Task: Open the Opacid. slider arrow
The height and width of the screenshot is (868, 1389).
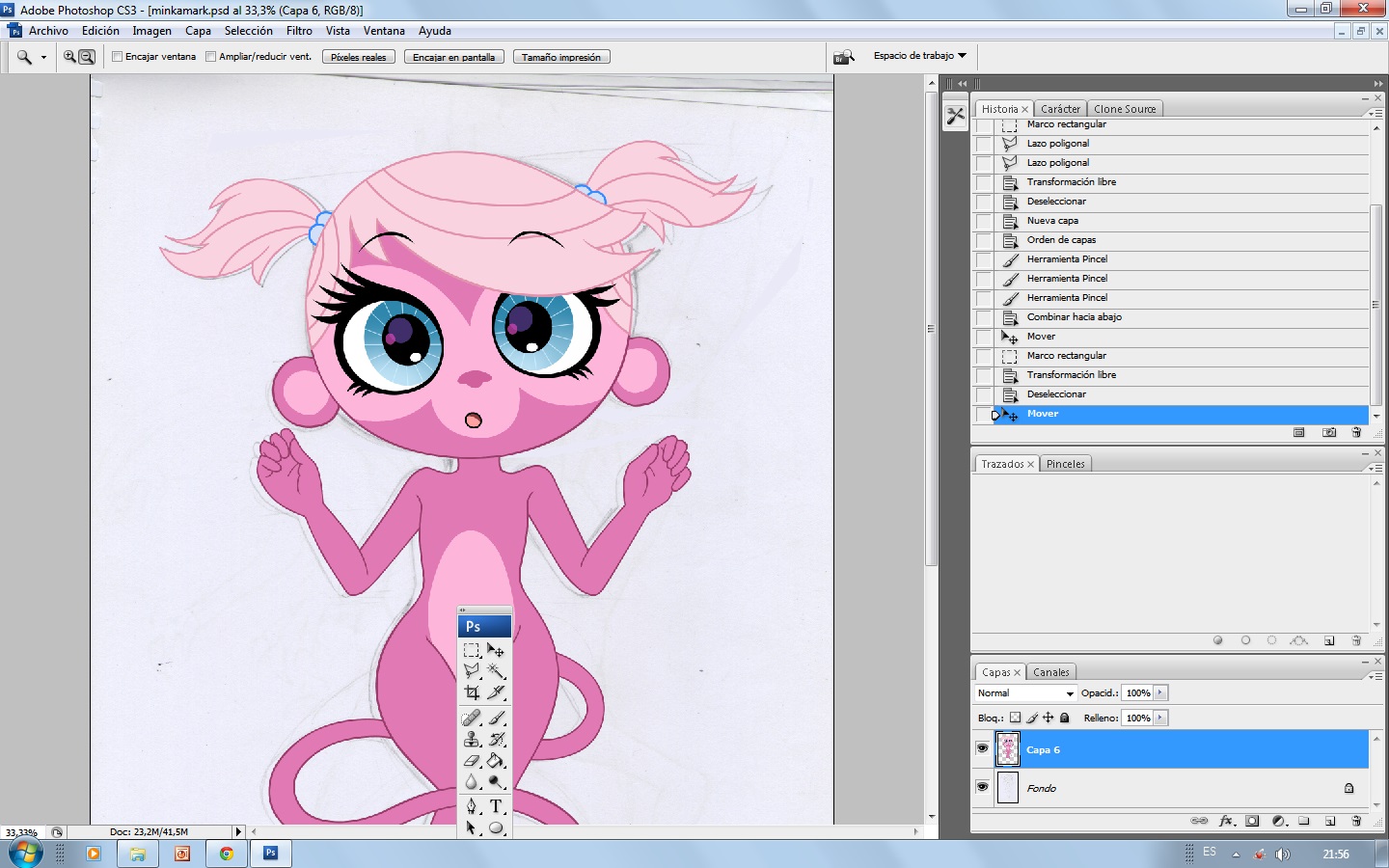Action: click(1160, 692)
